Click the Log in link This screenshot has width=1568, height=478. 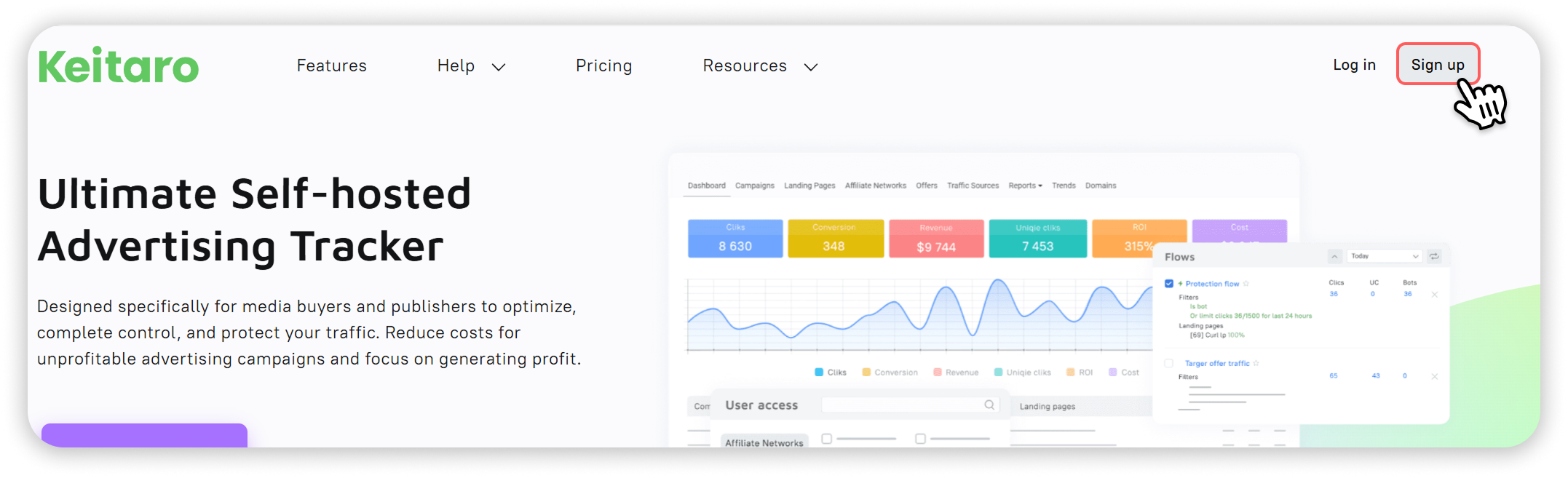click(x=1354, y=65)
